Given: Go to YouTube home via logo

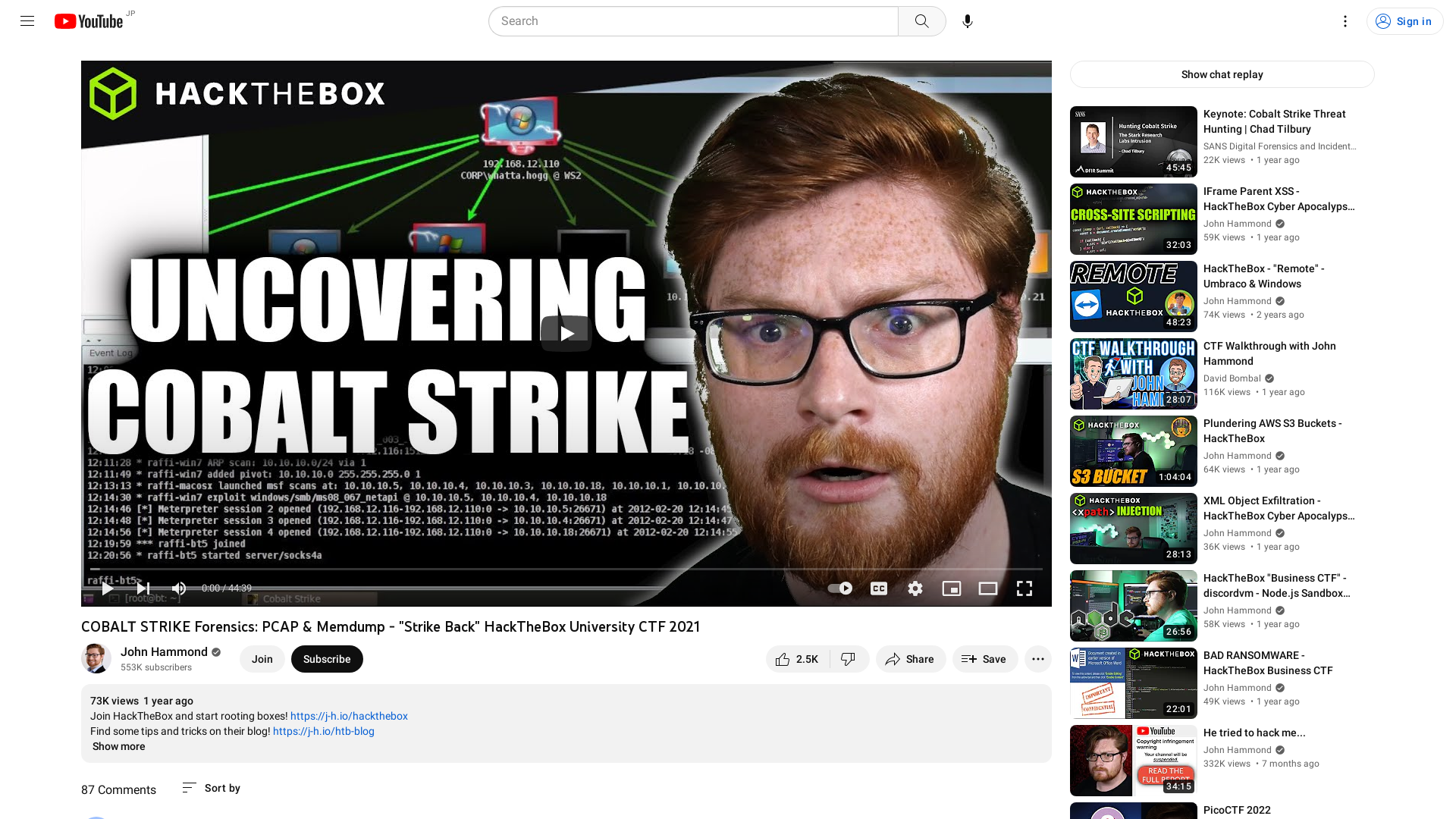Looking at the screenshot, I should 89,21.
